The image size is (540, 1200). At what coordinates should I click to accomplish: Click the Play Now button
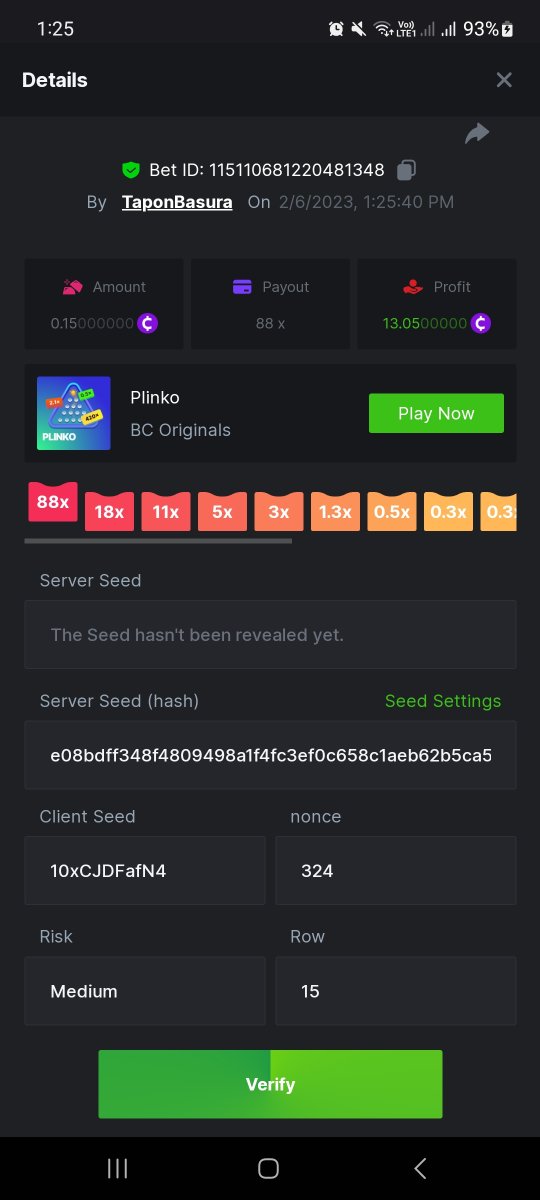(436, 413)
